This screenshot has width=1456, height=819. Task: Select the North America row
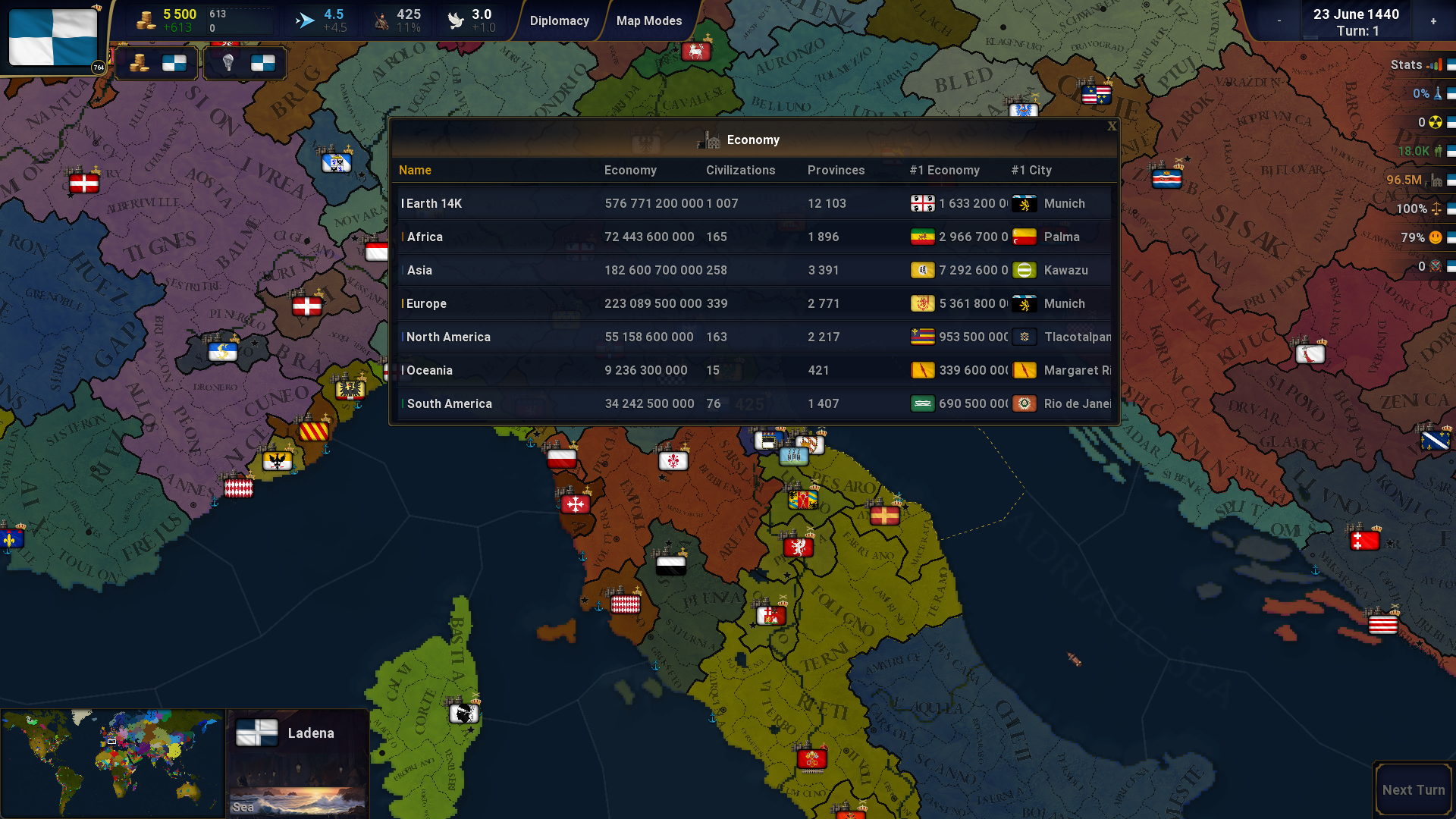coord(754,337)
